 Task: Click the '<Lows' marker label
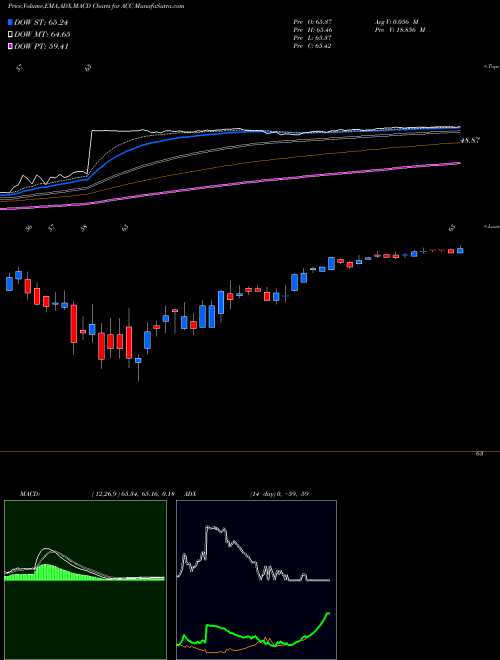pos(492,226)
